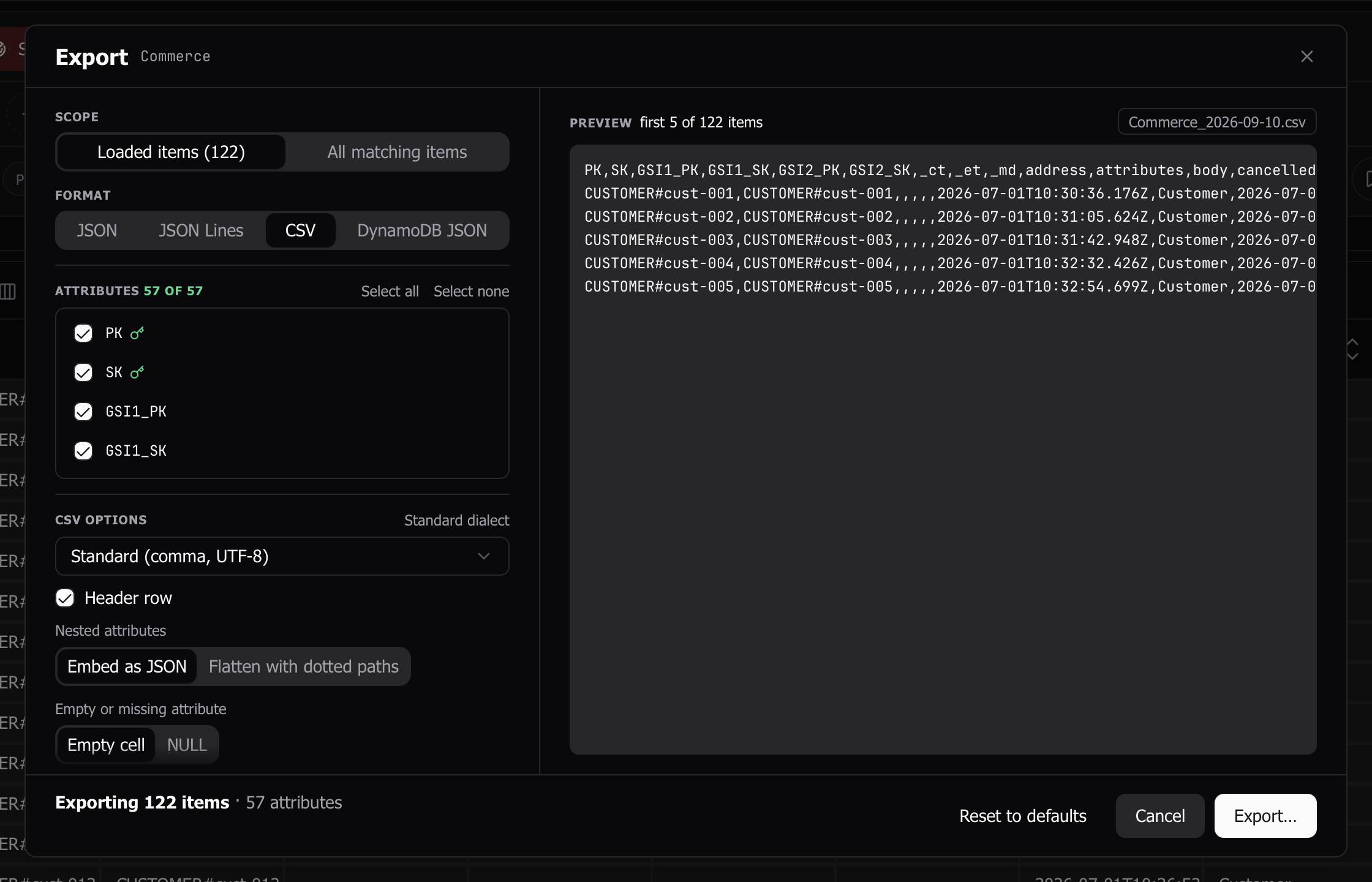Select the CSV format tab

pos(300,230)
